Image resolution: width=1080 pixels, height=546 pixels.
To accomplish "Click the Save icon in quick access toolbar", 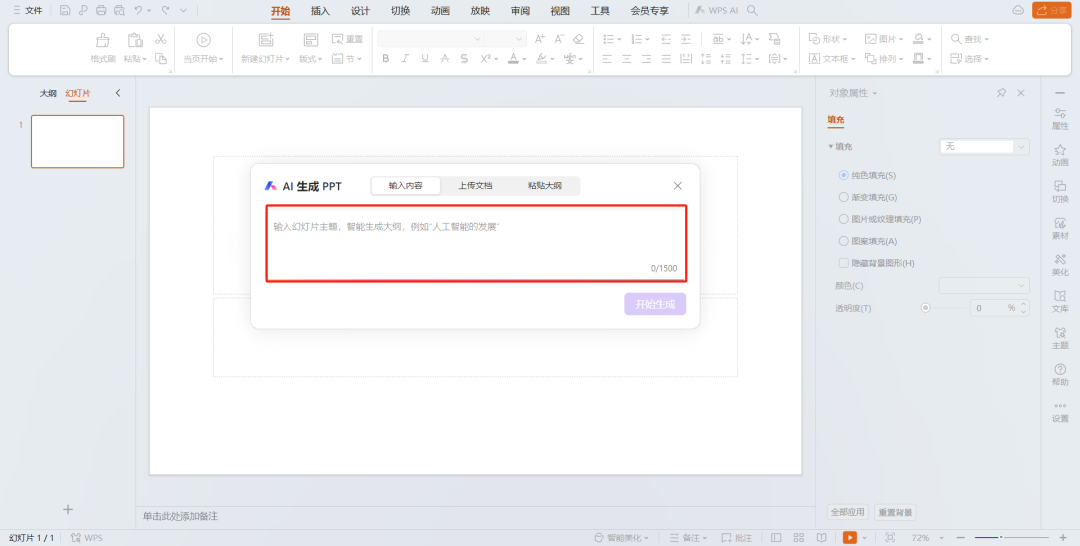I will pyautogui.click(x=65, y=10).
